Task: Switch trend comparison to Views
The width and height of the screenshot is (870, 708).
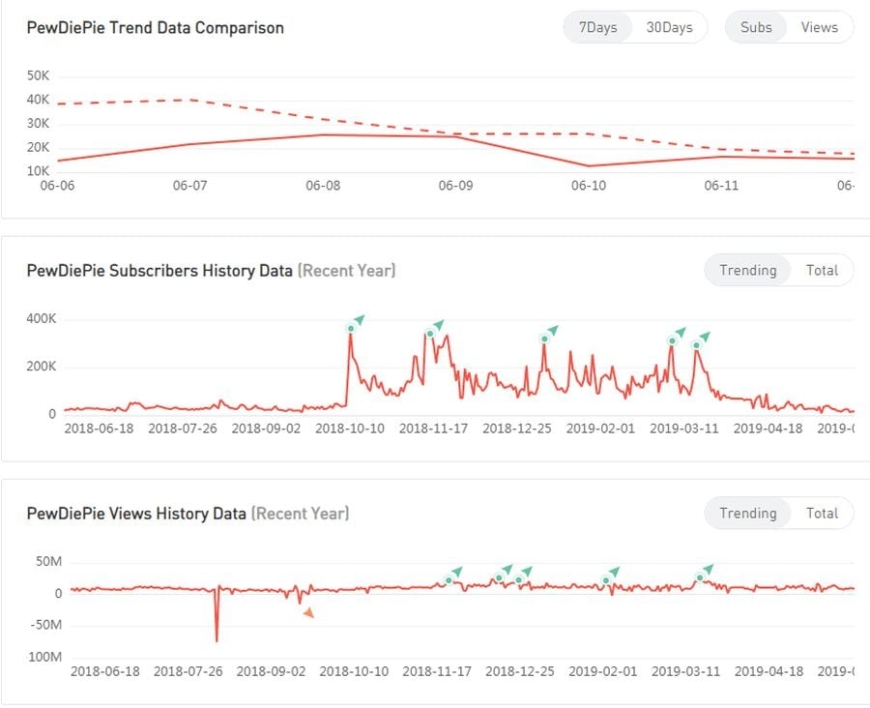Action: pos(819,27)
